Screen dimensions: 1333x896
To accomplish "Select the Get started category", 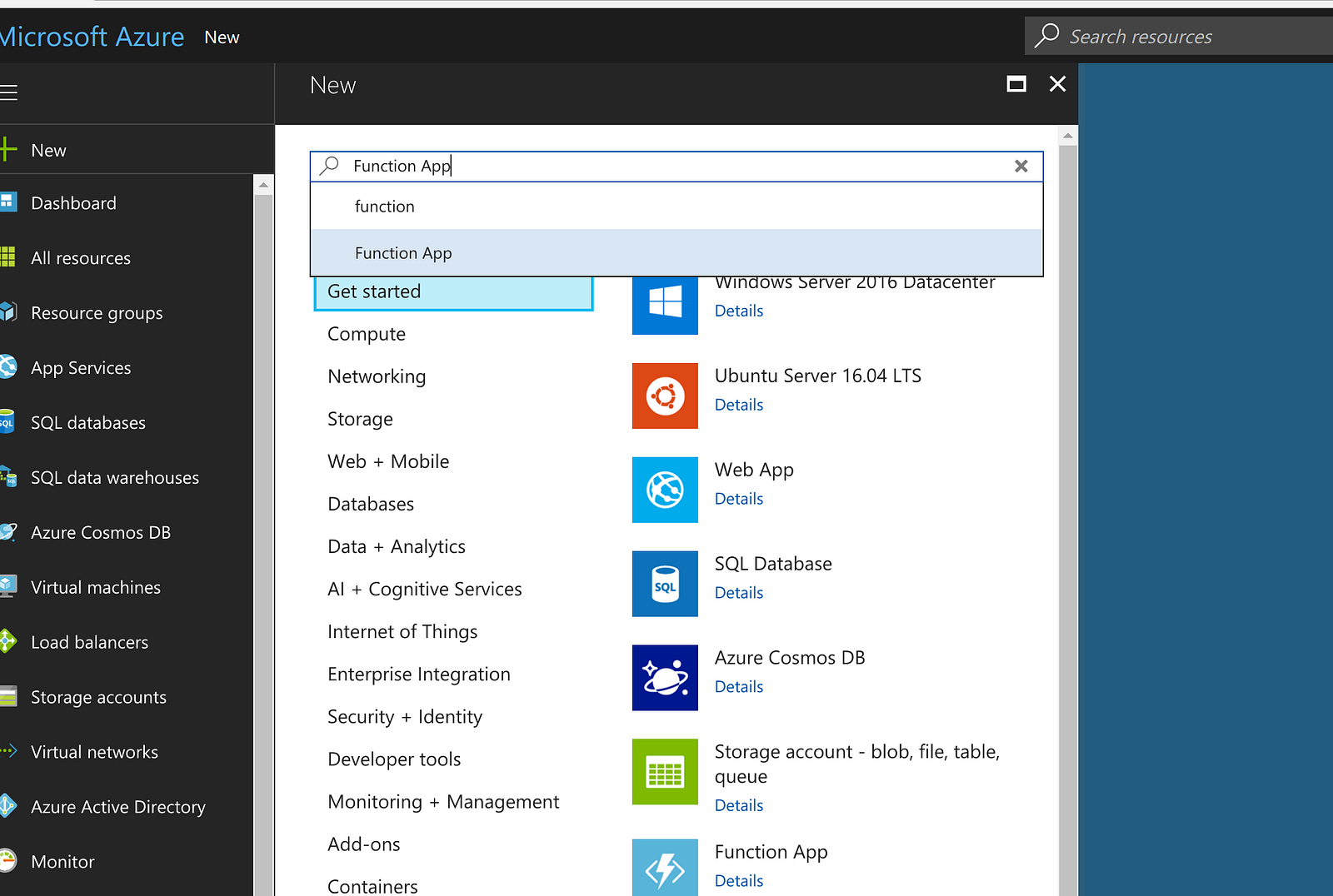I will pos(453,292).
